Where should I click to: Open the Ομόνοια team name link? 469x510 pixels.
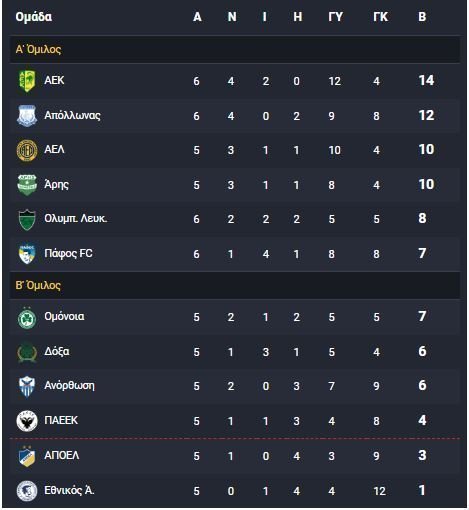[64, 316]
